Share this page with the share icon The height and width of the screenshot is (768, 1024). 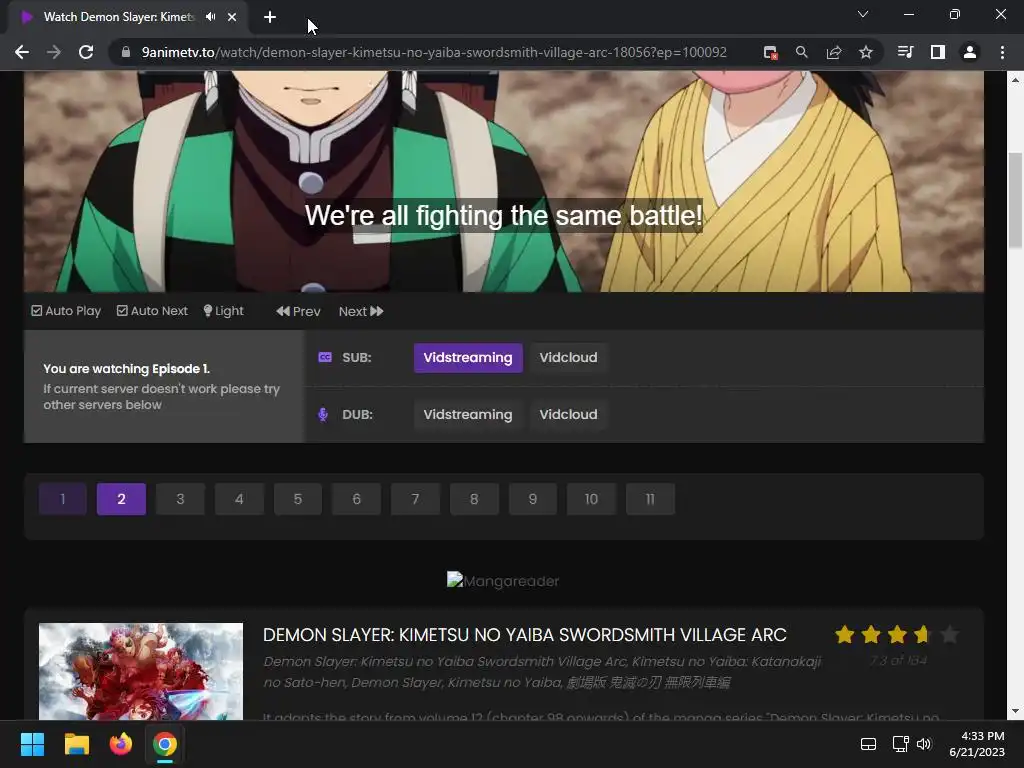[834, 52]
